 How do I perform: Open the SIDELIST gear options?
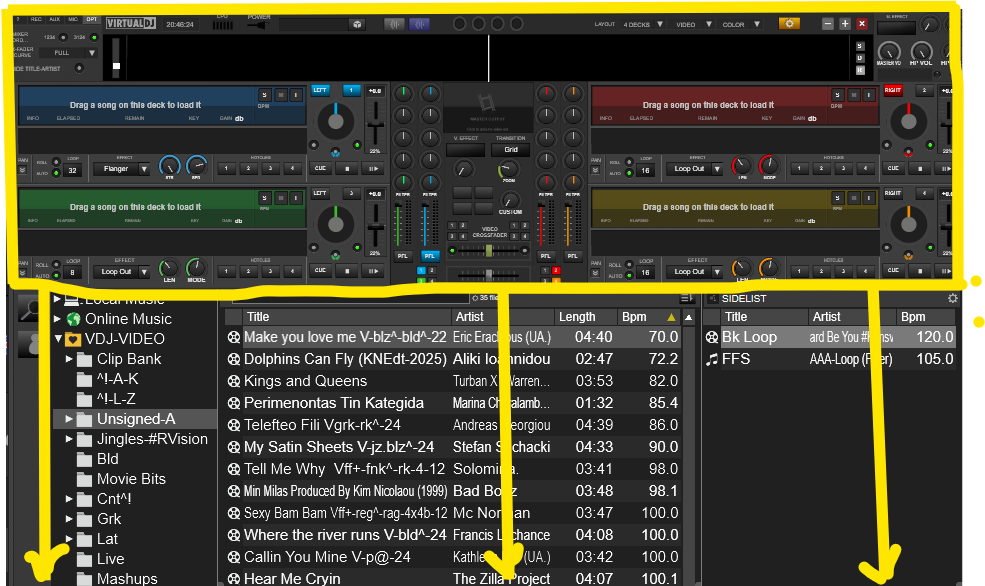point(952,298)
